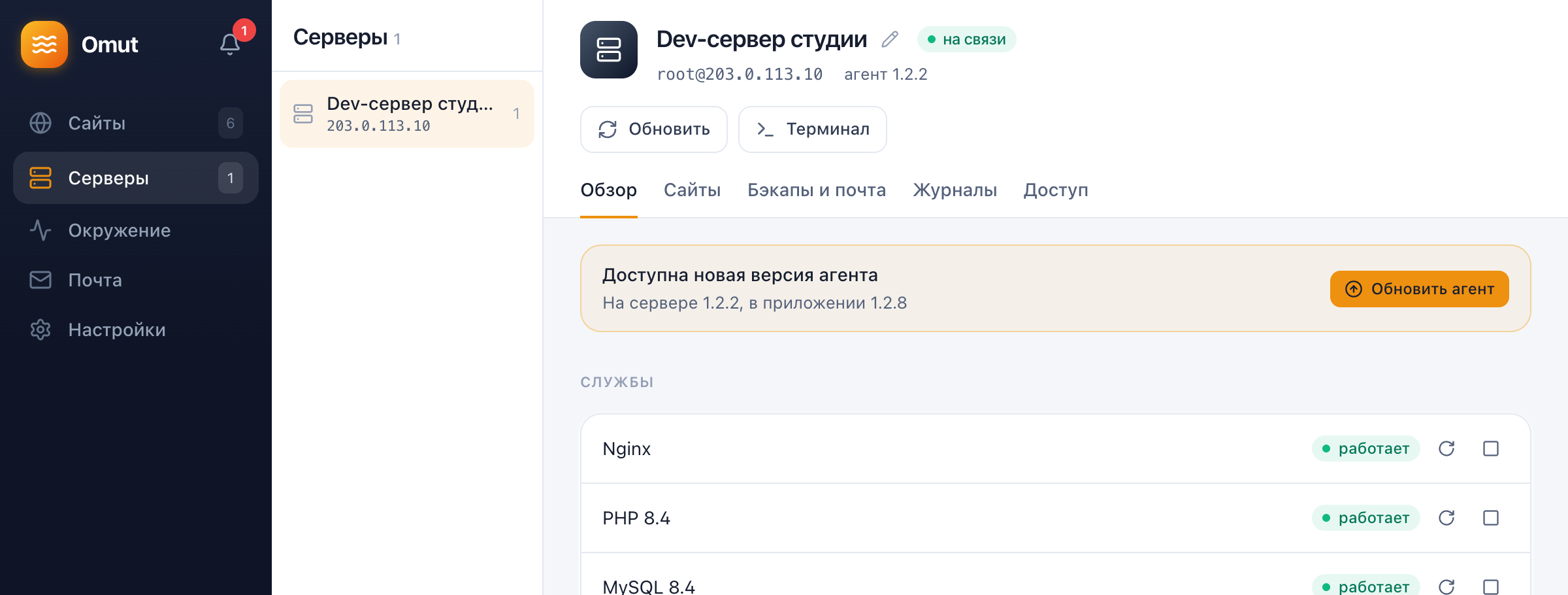Viewport: 1568px width, 595px height.
Task: Click the Сайты count badge 6
Action: [x=231, y=123]
